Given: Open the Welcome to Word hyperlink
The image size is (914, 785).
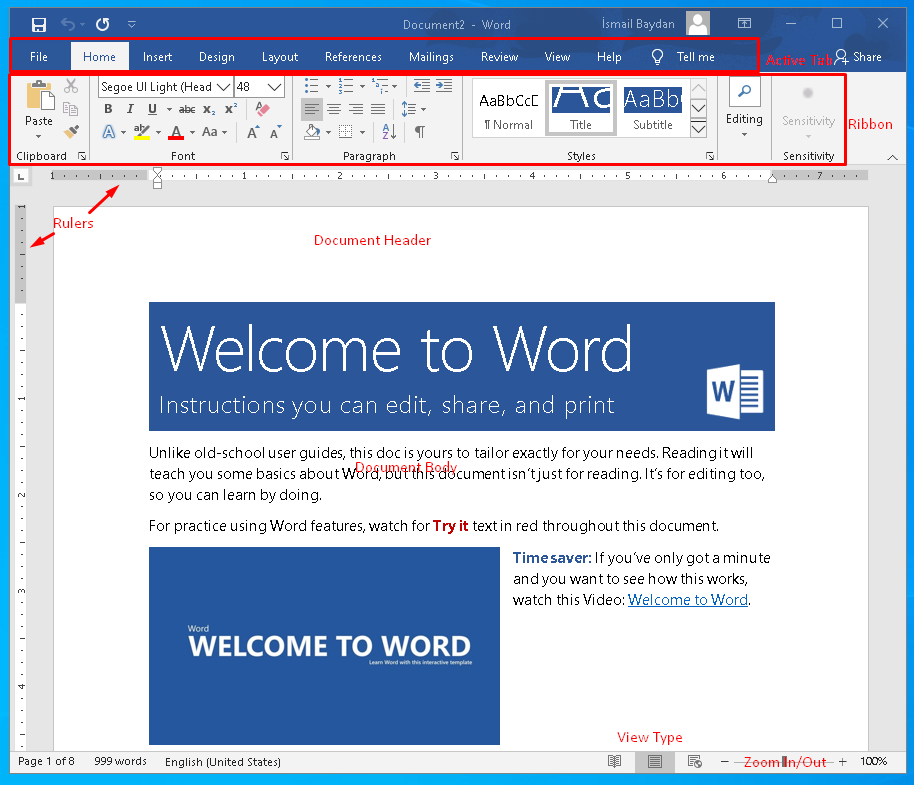Looking at the screenshot, I should tap(688, 600).
